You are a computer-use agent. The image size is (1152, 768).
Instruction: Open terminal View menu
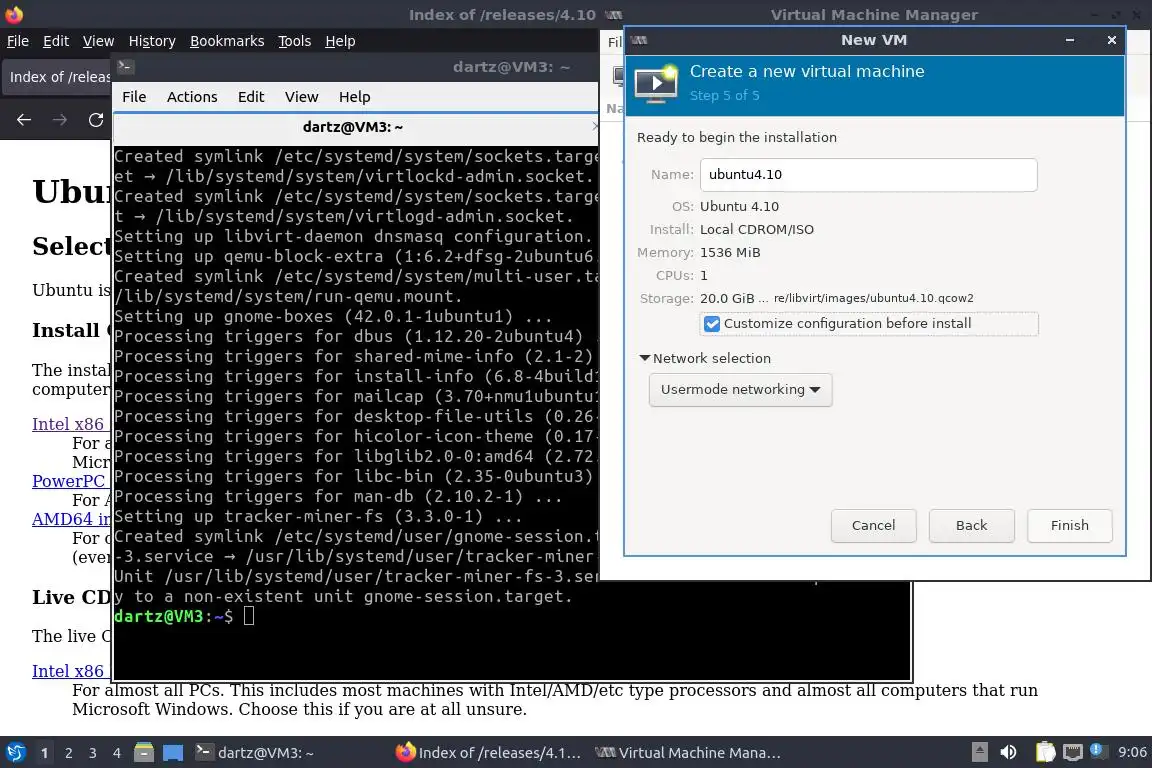point(301,97)
